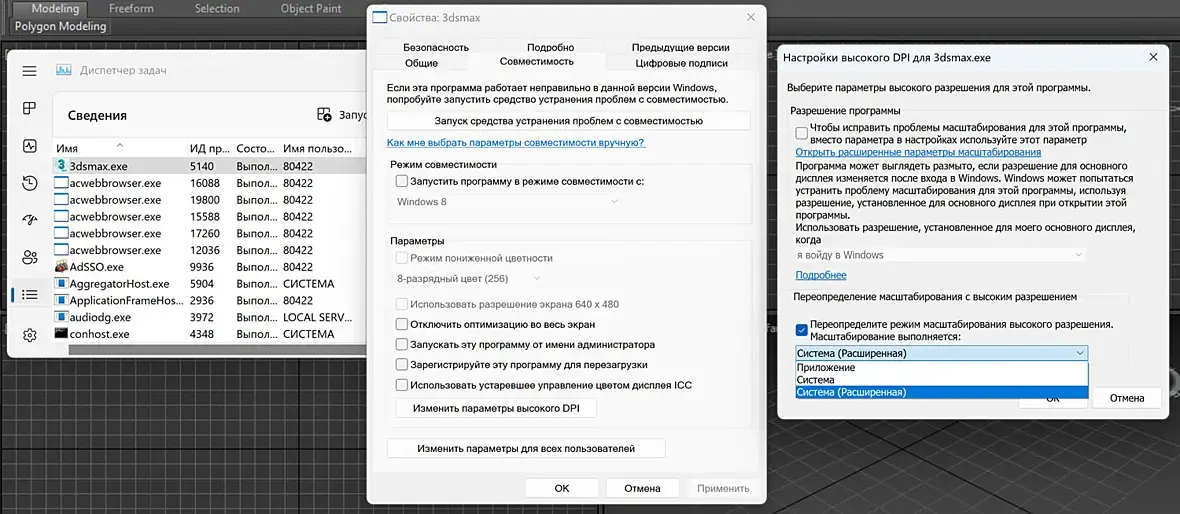Open Task Manager hamburger navigation menu
This screenshot has height=514, width=1180.
[x=29, y=71]
